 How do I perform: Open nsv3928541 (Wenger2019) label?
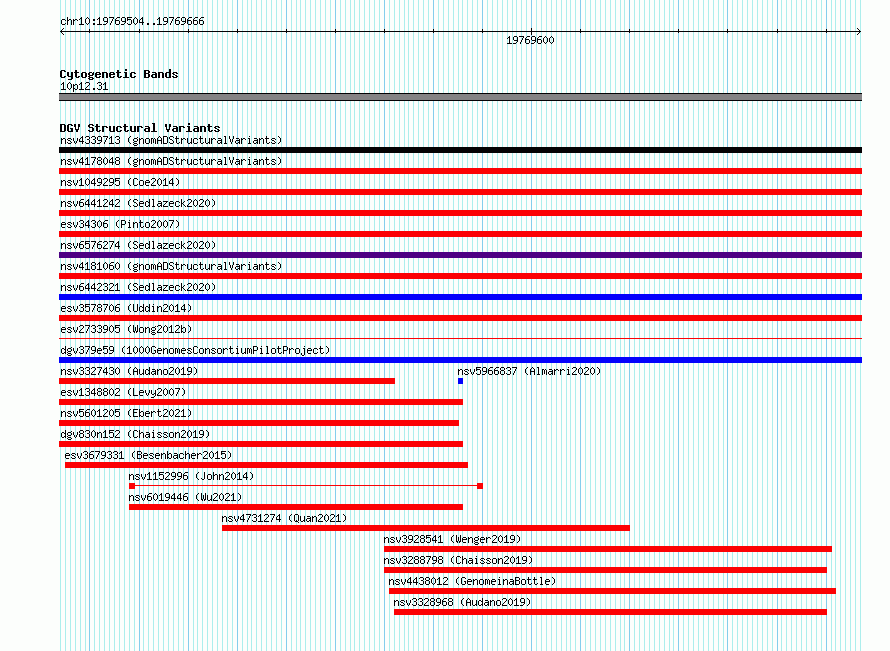452,539
